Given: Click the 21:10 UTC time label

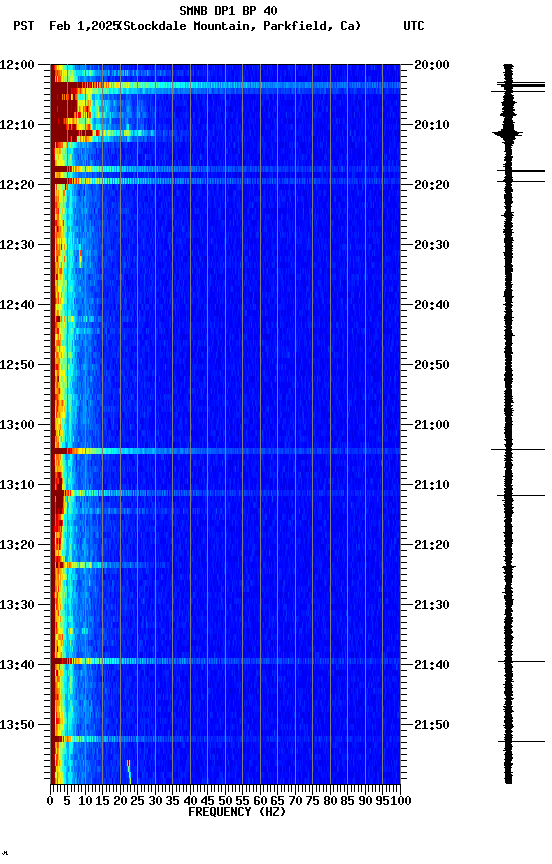Looking at the screenshot, I should pyautogui.click(x=432, y=485).
